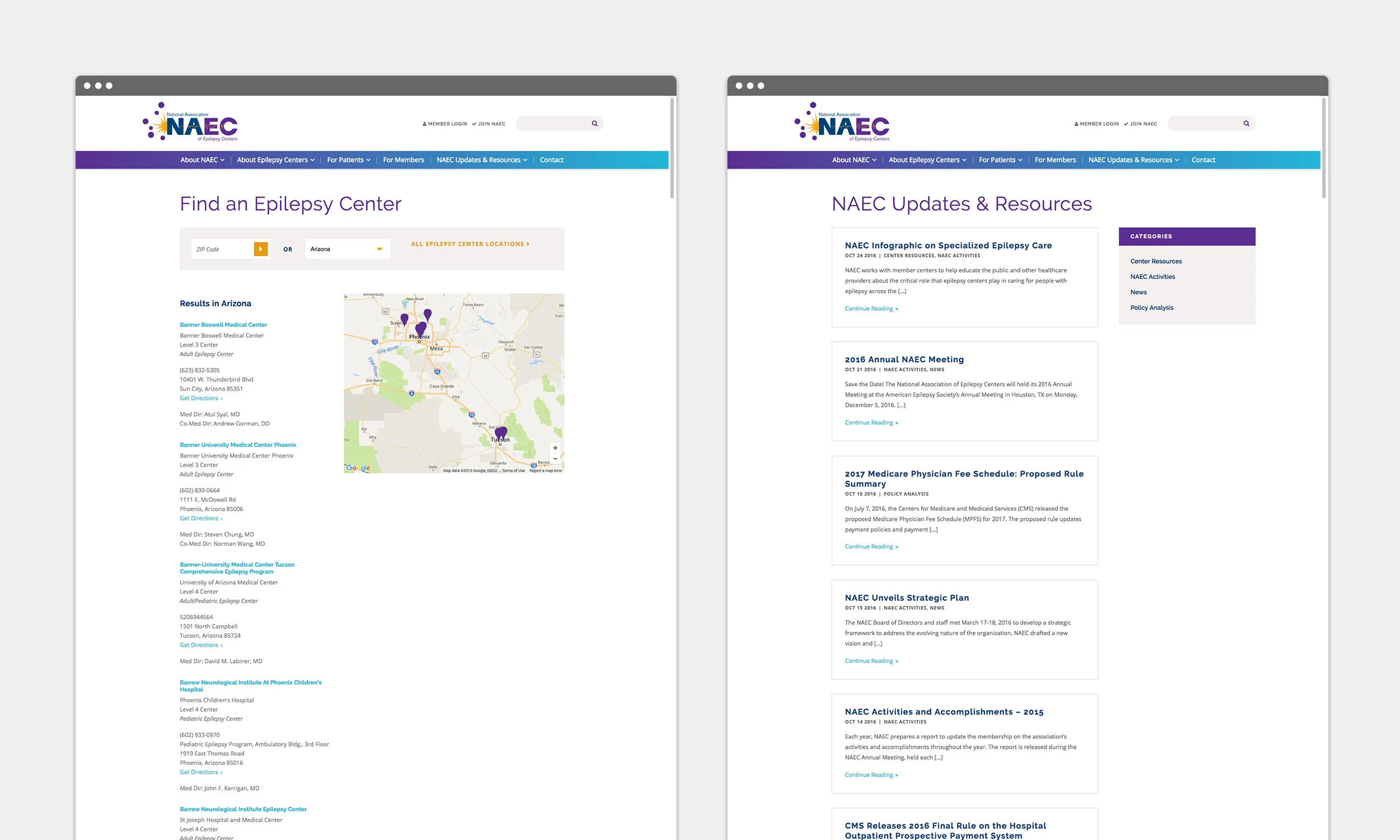Expand NAEC Updates & Resources menu, left window

click(482, 160)
